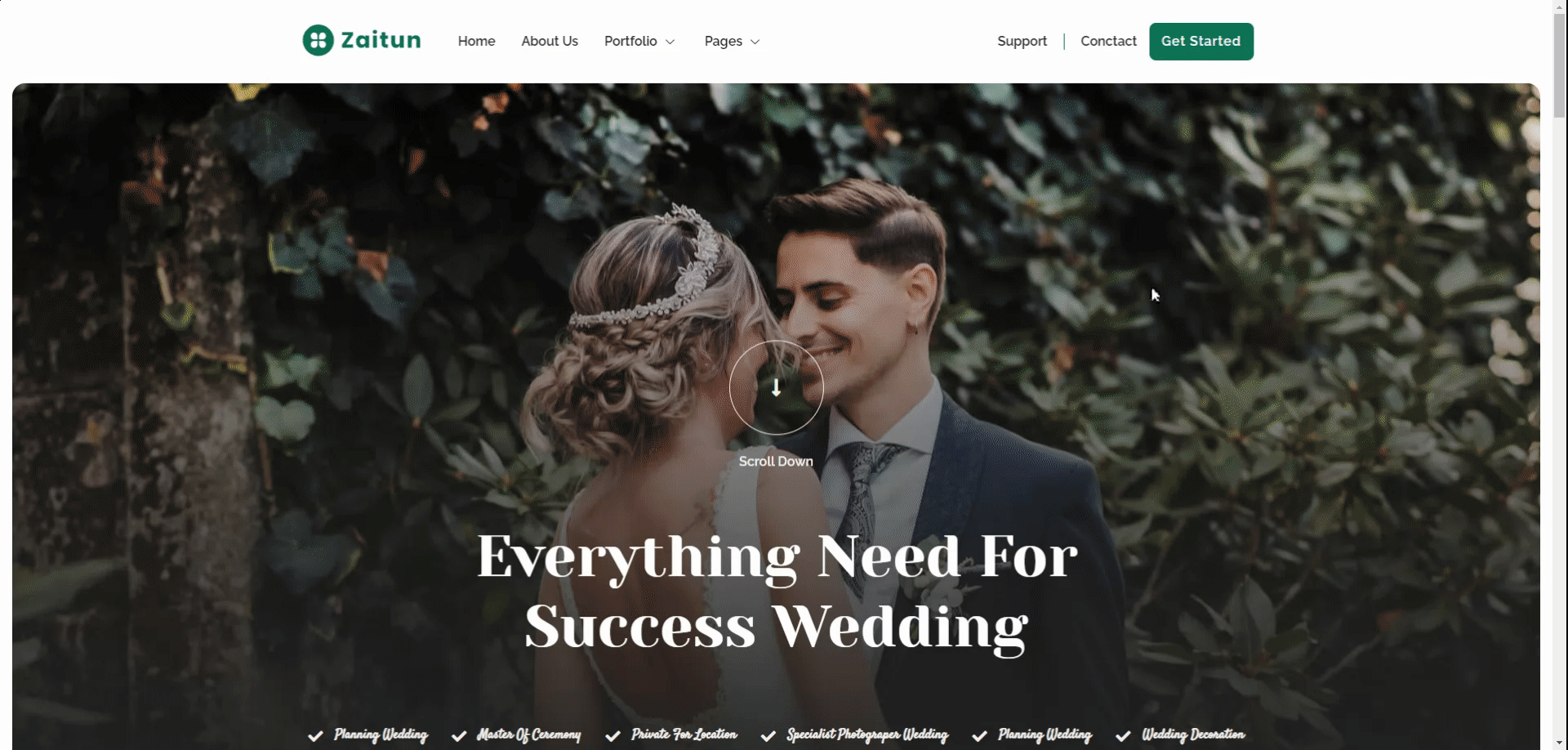Expand the Portfolio dropdown chevron
The height and width of the screenshot is (750, 1568).
[670, 42]
